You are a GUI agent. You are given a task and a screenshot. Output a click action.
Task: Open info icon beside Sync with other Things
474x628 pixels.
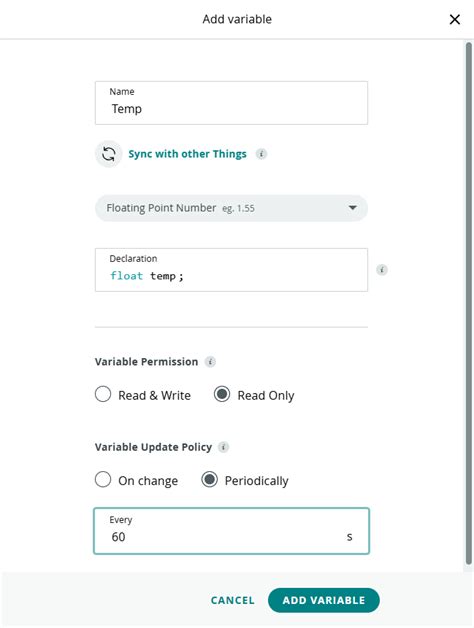[261, 154]
